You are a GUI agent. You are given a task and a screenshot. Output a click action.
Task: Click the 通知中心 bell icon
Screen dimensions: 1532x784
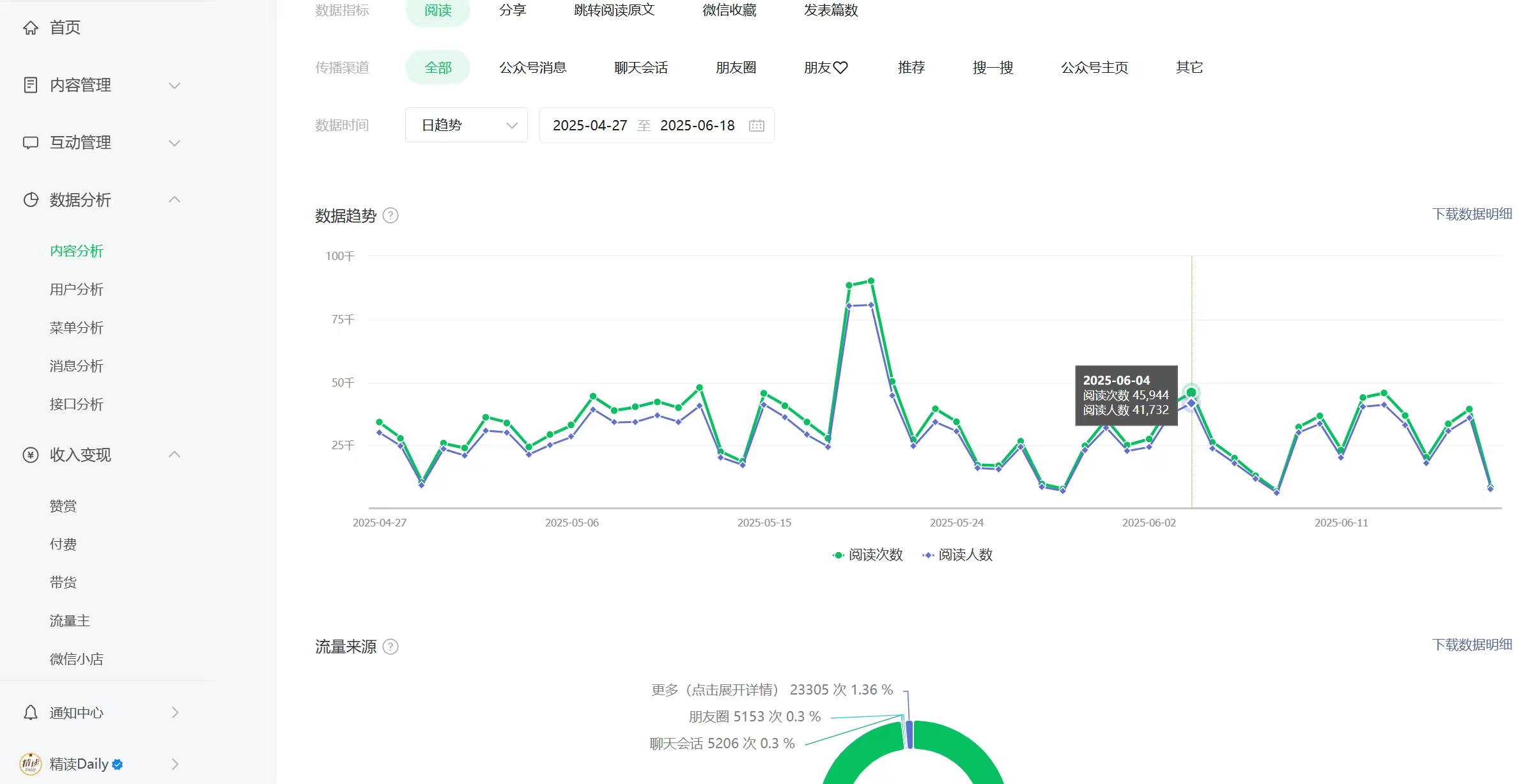click(30, 712)
